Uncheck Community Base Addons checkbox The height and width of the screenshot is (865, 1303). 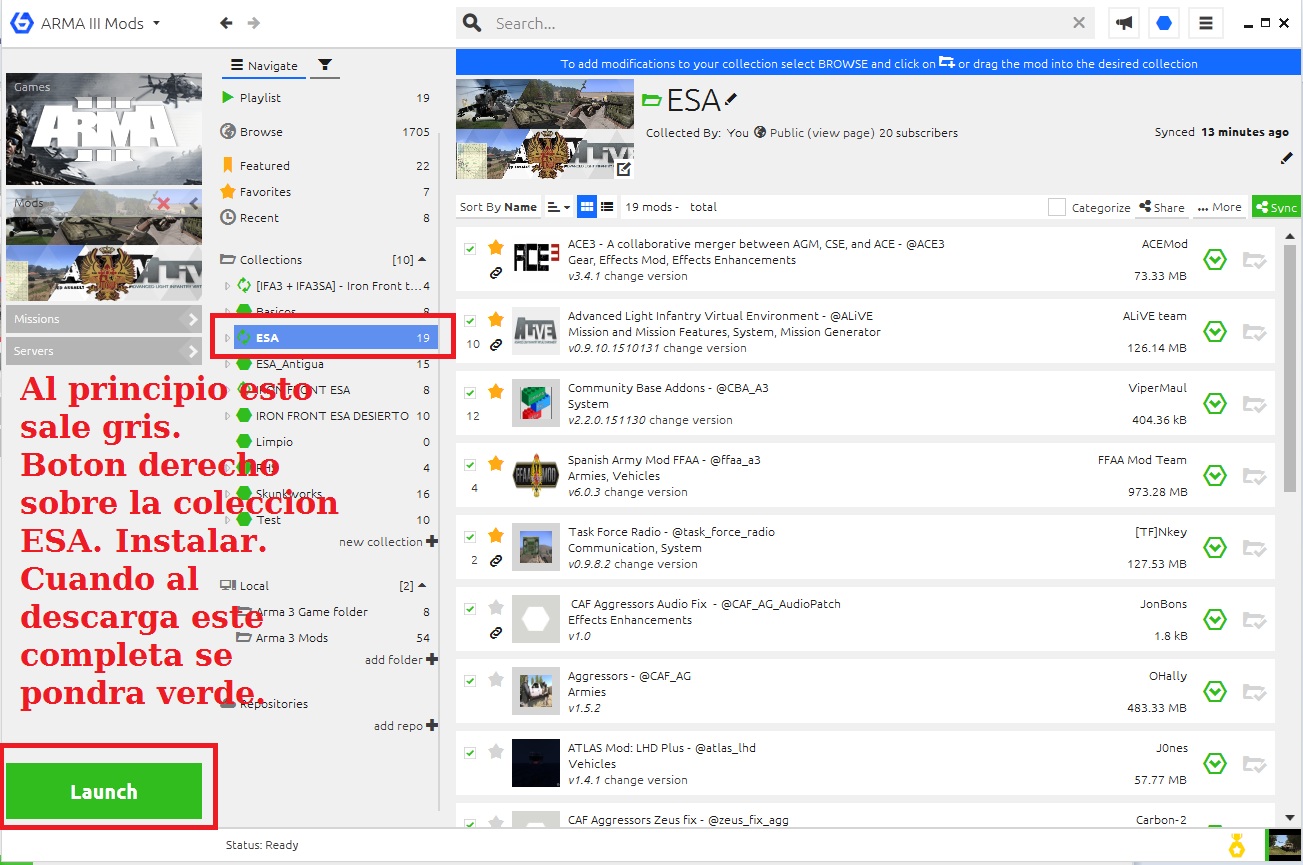(x=470, y=393)
